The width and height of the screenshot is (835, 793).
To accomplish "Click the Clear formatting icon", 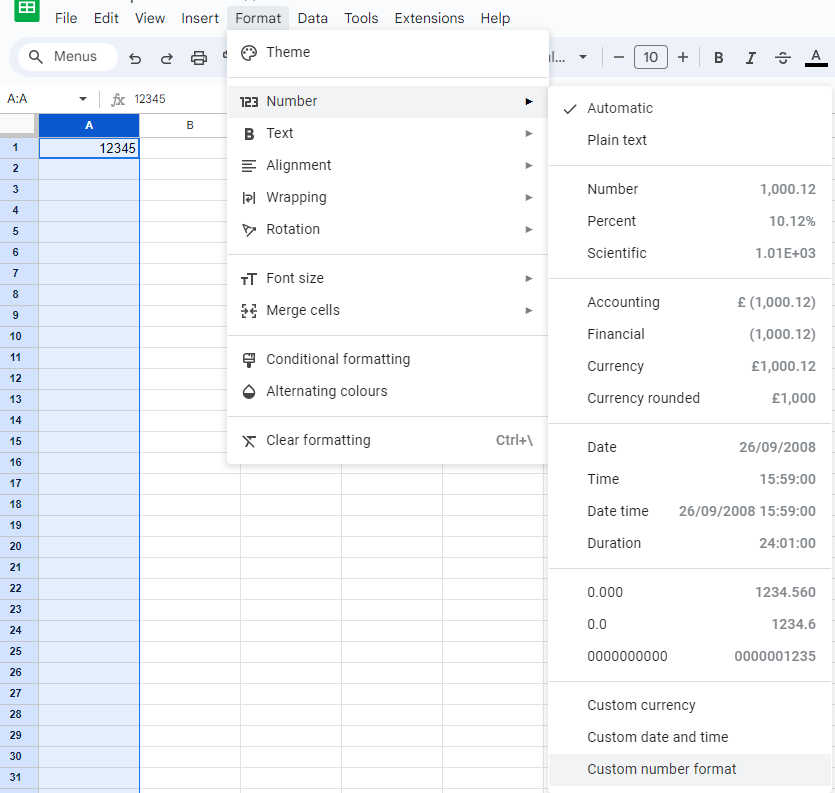I will (249, 441).
